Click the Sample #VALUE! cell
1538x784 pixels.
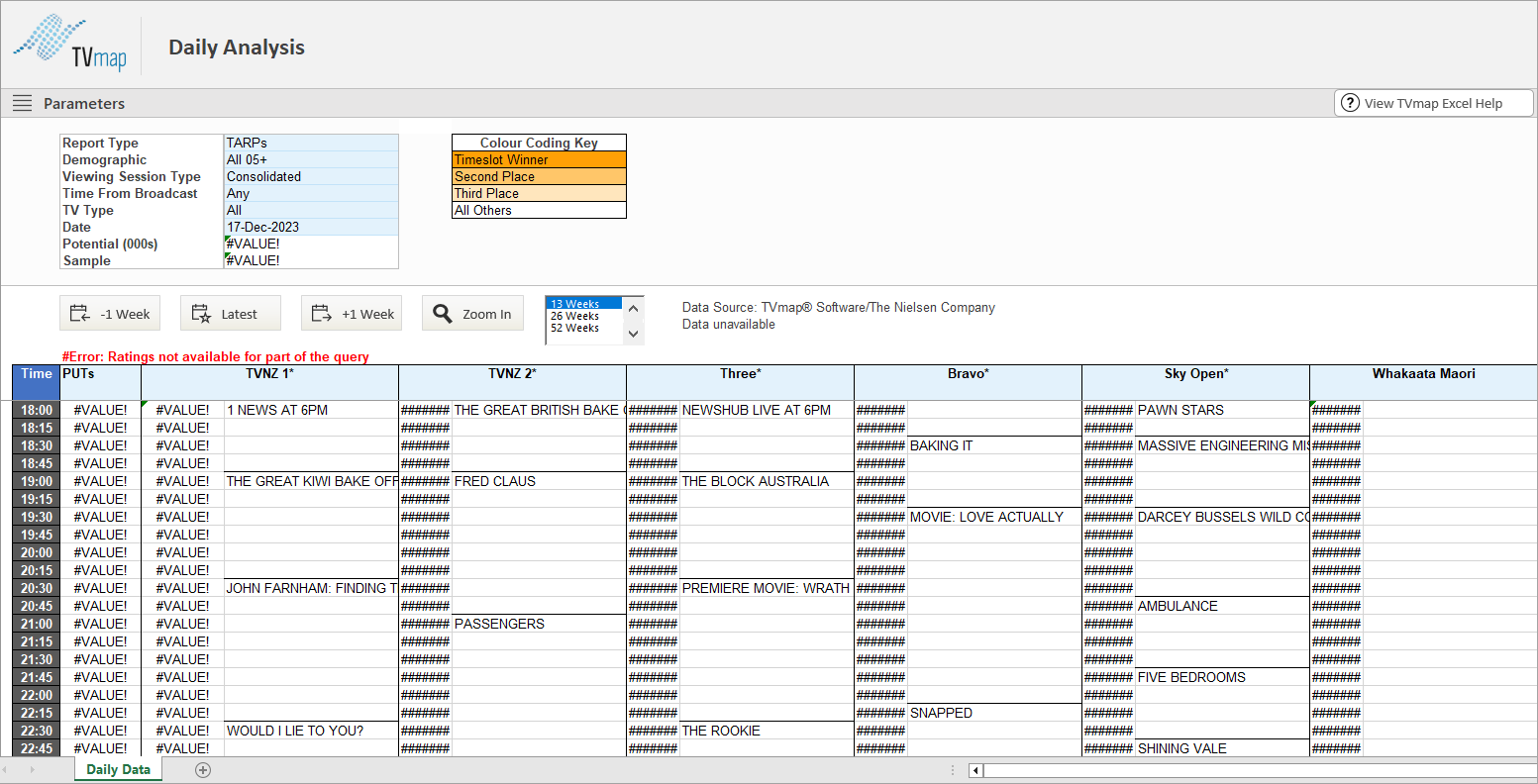pyautogui.click(x=311, y=260)
